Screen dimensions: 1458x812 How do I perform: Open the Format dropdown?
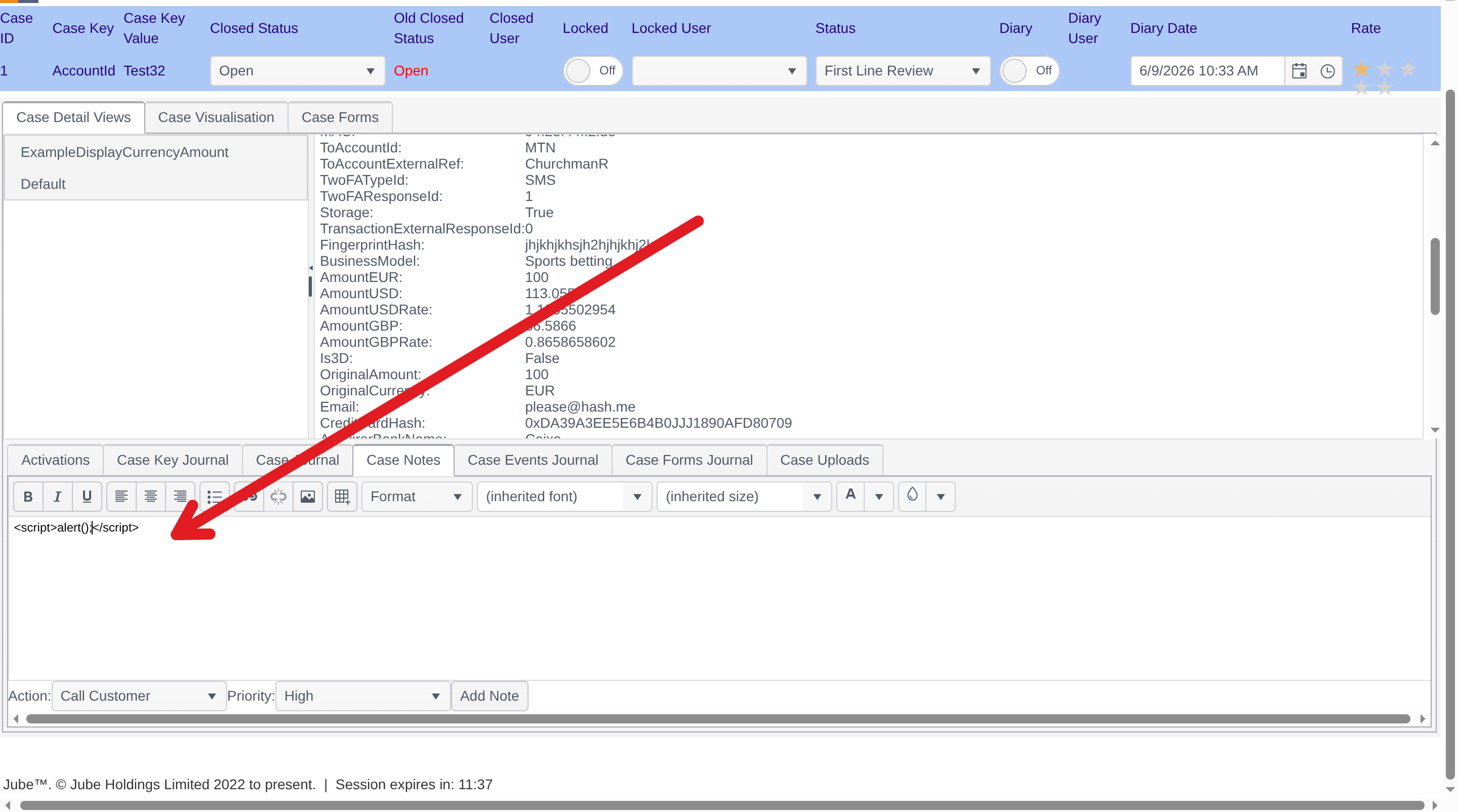click(x=417, y=496)
